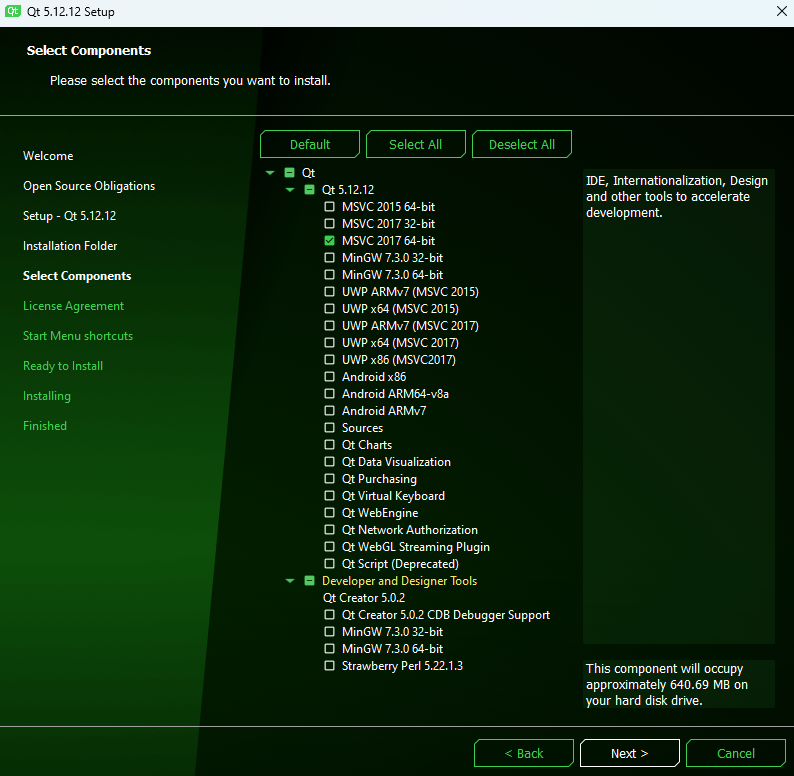Click the Installing step

[x=47, y=396]
